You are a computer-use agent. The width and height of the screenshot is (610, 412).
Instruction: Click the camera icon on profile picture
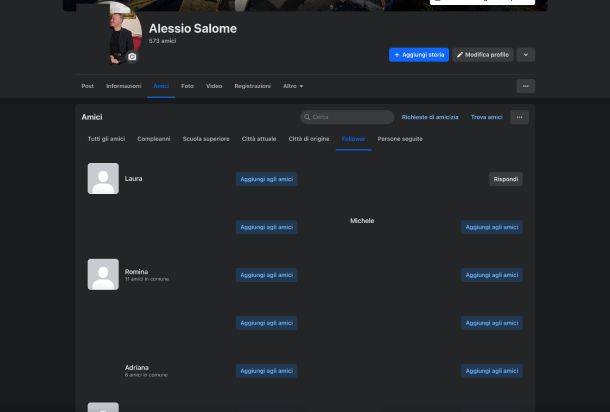132,57
